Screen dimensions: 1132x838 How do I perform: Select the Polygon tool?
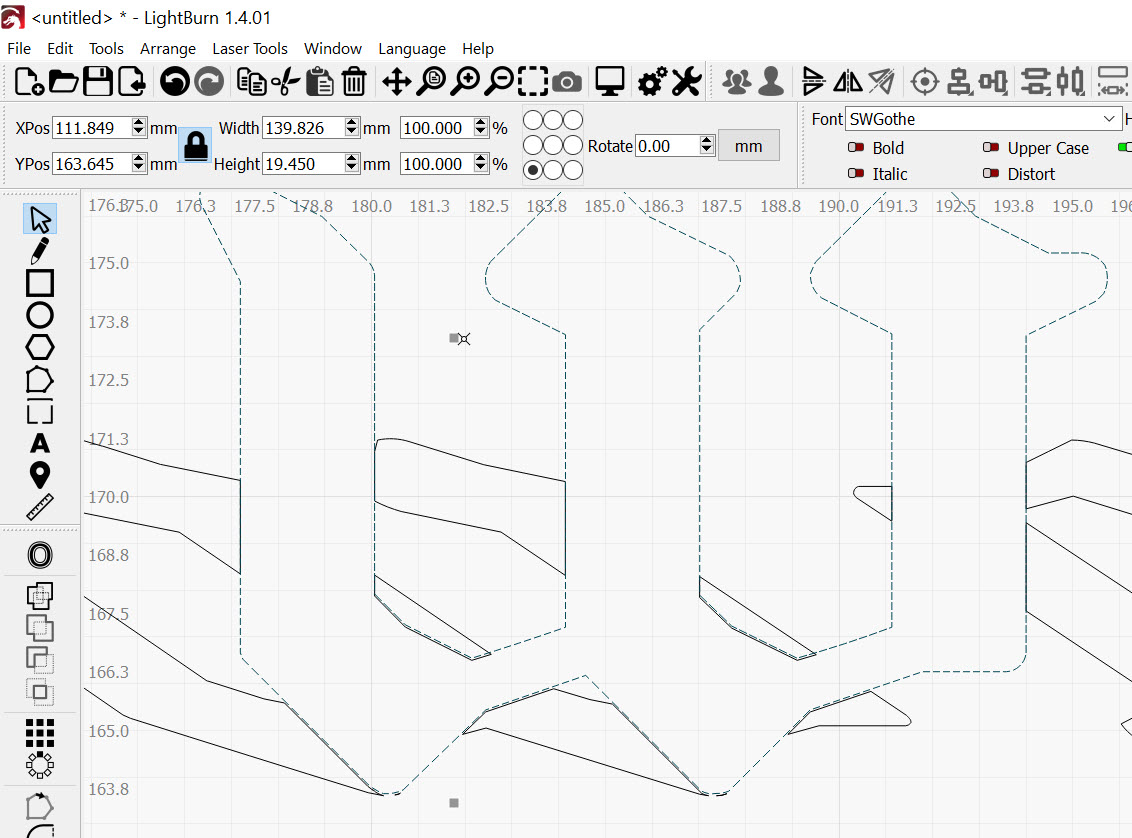coord(39,346)
